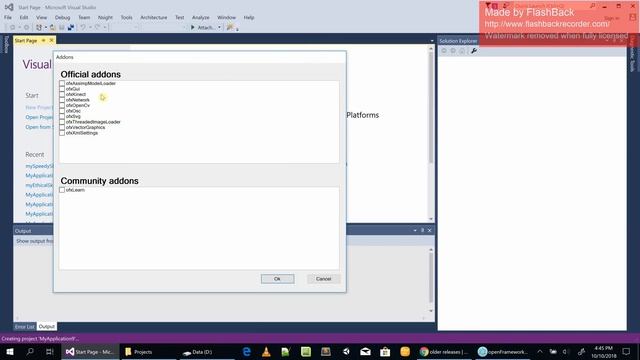
Task: Toggle the ofxSvg addon checkbox
Action: (62, 116)
